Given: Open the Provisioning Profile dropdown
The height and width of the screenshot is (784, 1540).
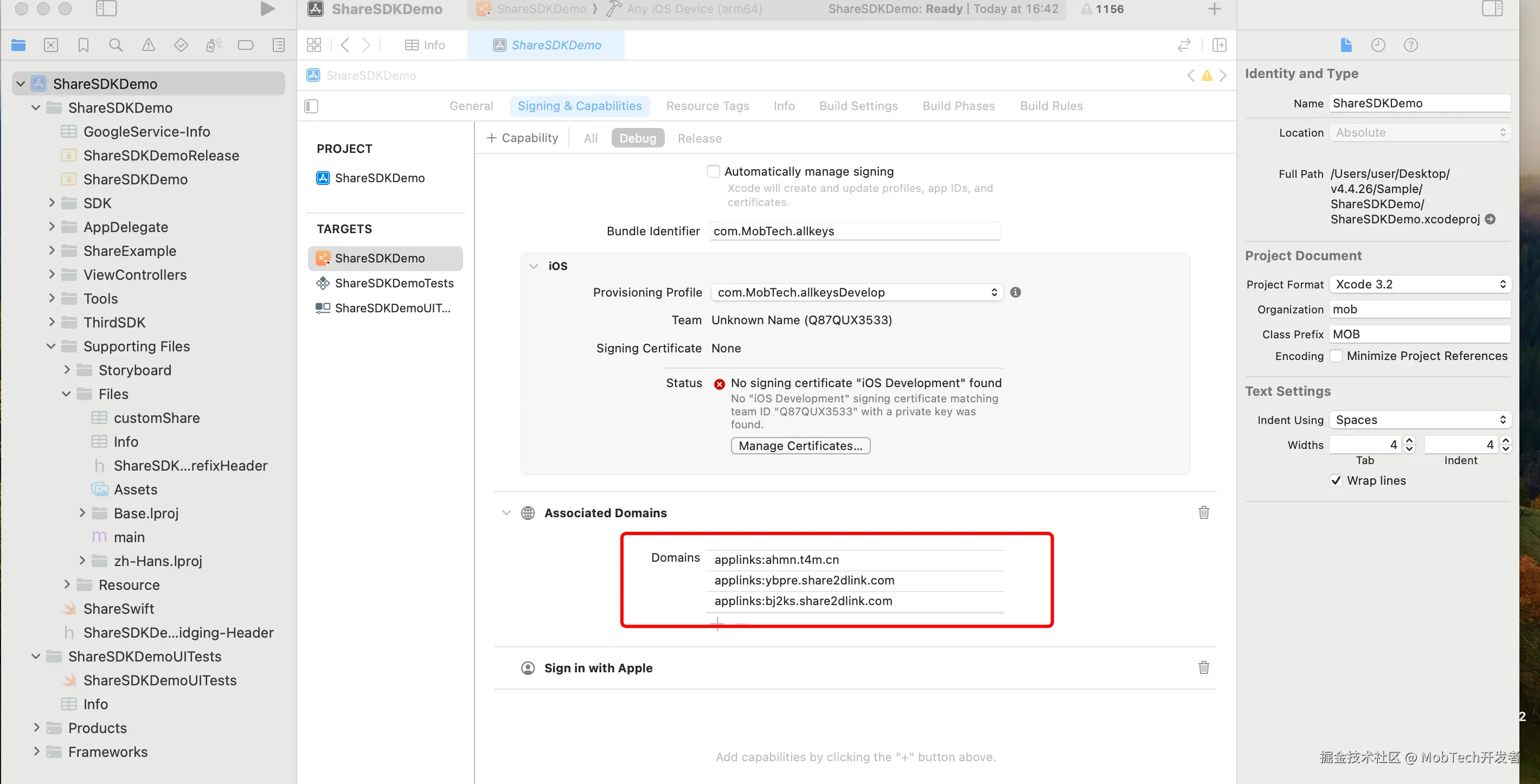Looking at the screenshot, I should 856,292.
